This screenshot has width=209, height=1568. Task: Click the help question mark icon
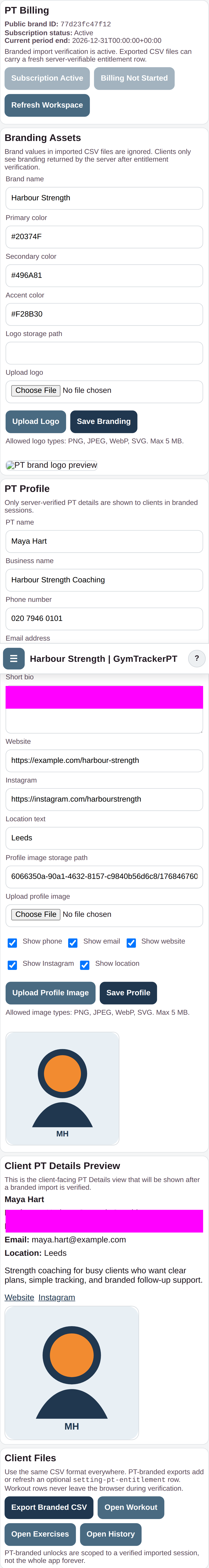[196, 659]
